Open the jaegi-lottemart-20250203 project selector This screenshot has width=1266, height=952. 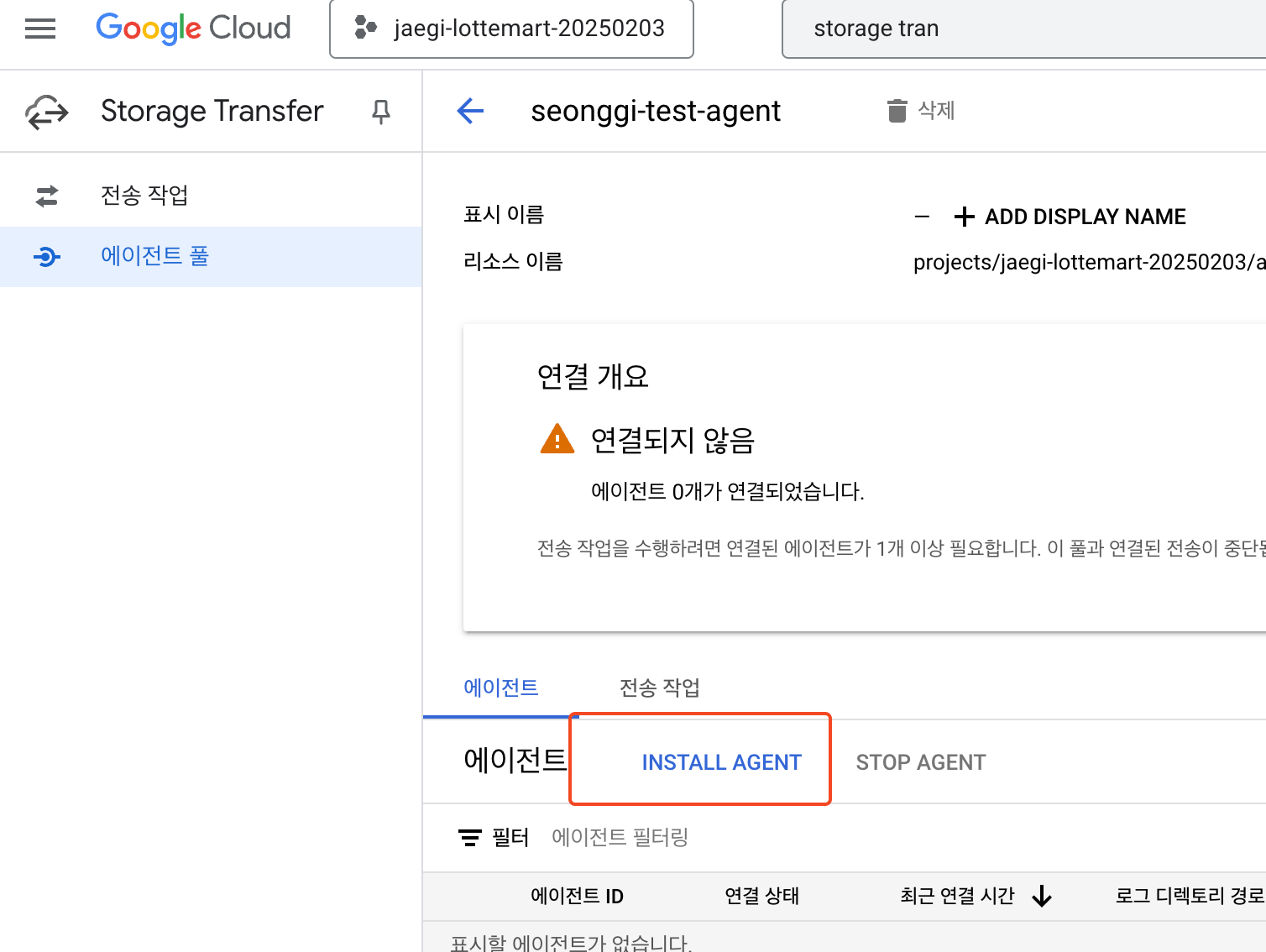511,29
